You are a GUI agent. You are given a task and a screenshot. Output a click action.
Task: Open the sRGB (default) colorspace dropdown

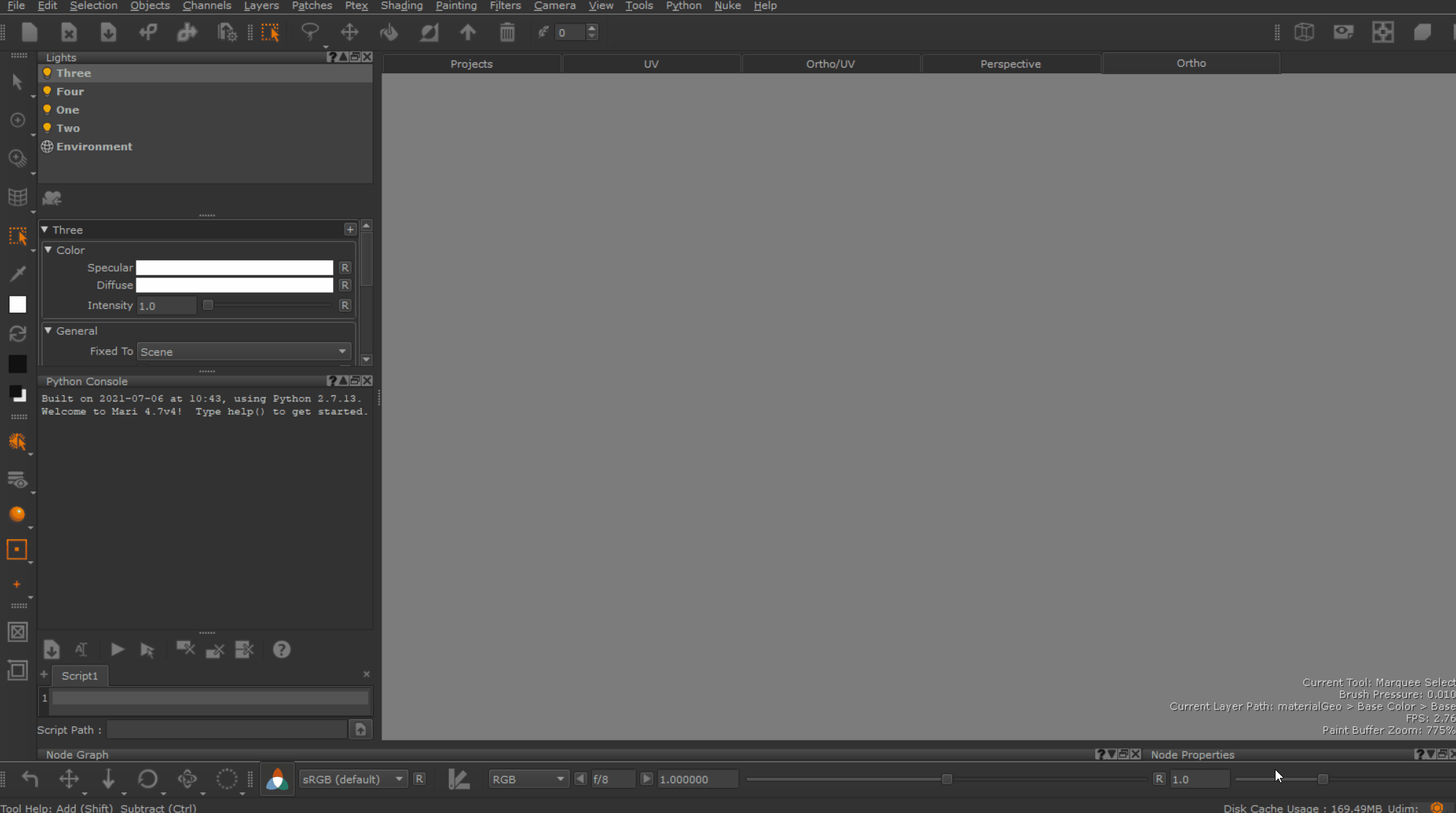pyautogui.click(x=353, y=779)
